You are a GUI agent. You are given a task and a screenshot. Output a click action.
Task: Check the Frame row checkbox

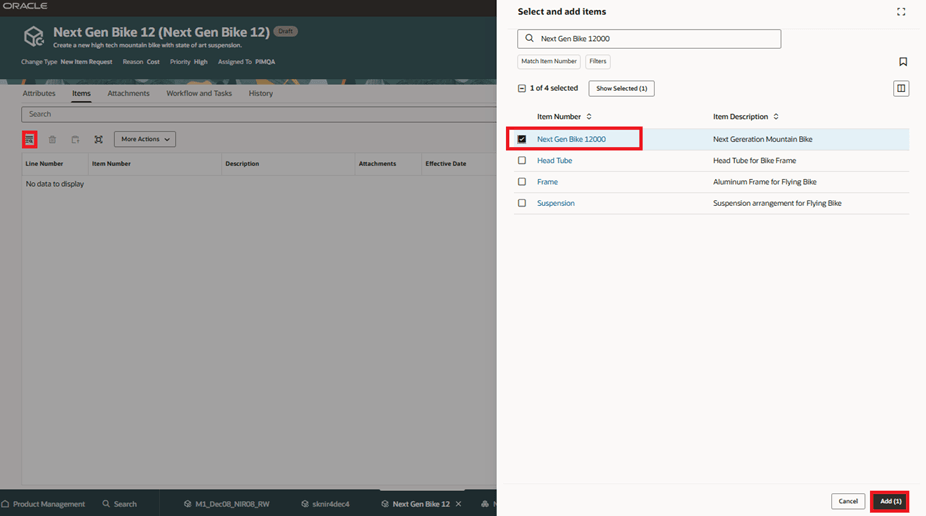click(521, 182)
